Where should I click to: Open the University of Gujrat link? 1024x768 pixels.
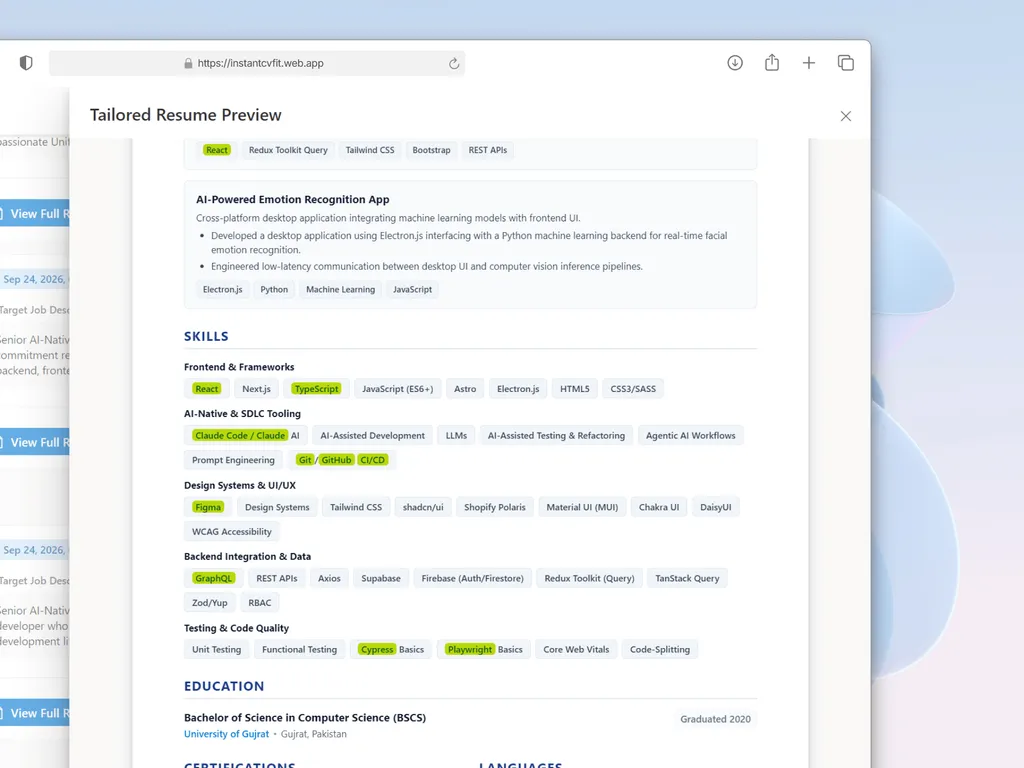[x=227, y=734]
